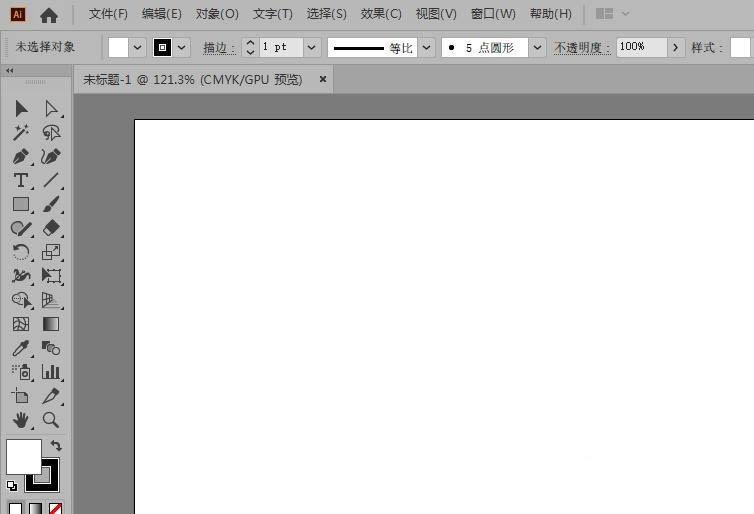Select the Eraser tool
The width and height of the screenshot is (754, 514).
pos(51,228)
